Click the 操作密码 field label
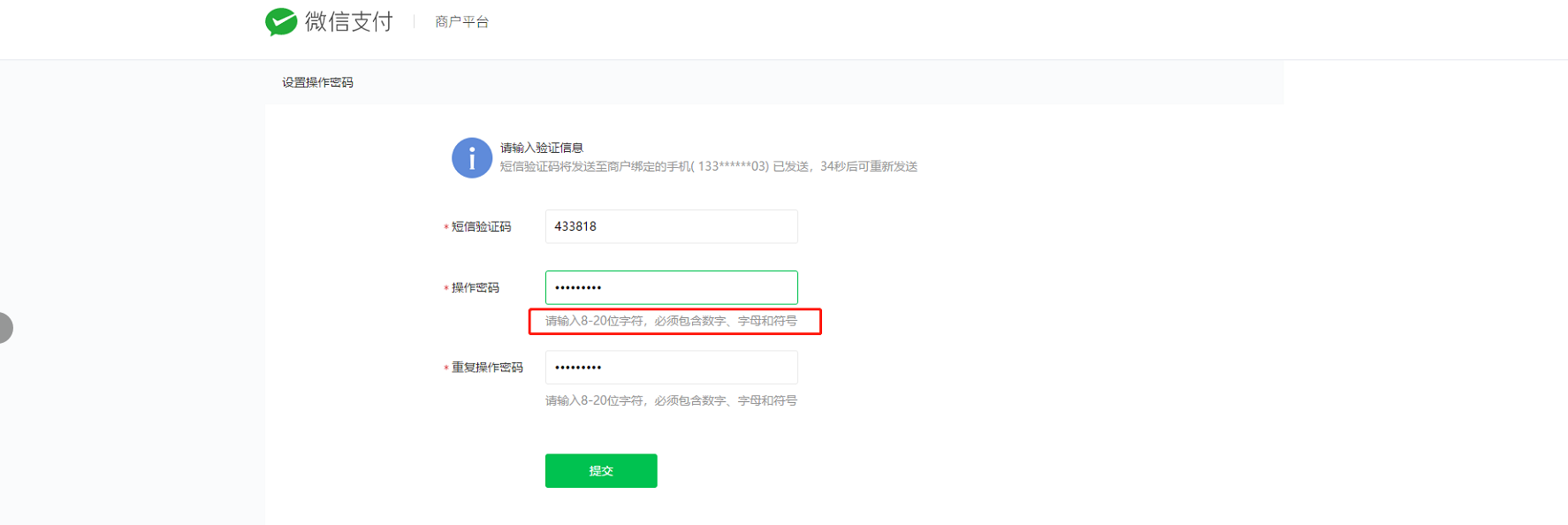Viewport: 1568px width, 525px height. coord(476,287)
